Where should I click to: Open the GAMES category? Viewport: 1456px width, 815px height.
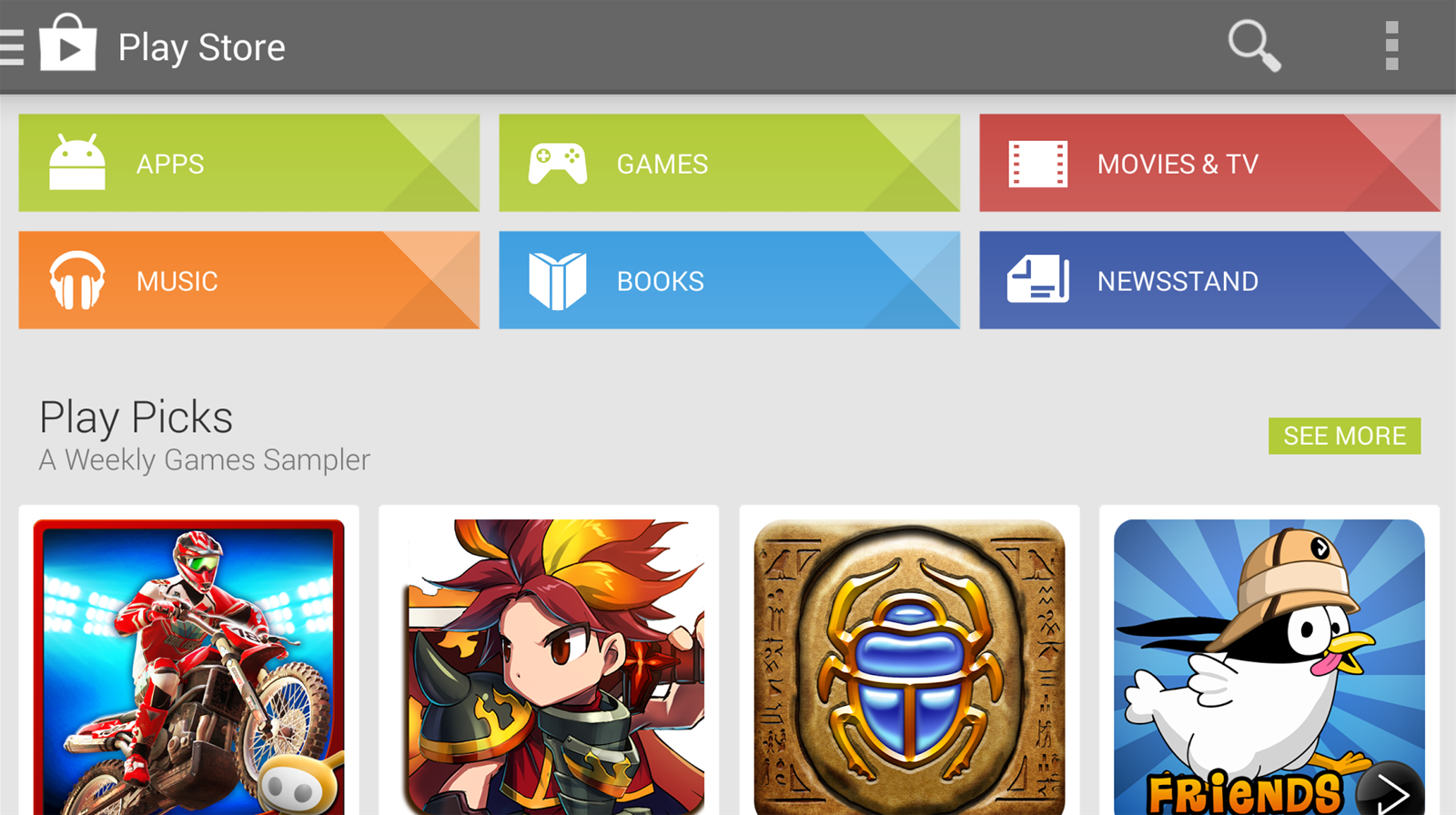coord(730,163)
